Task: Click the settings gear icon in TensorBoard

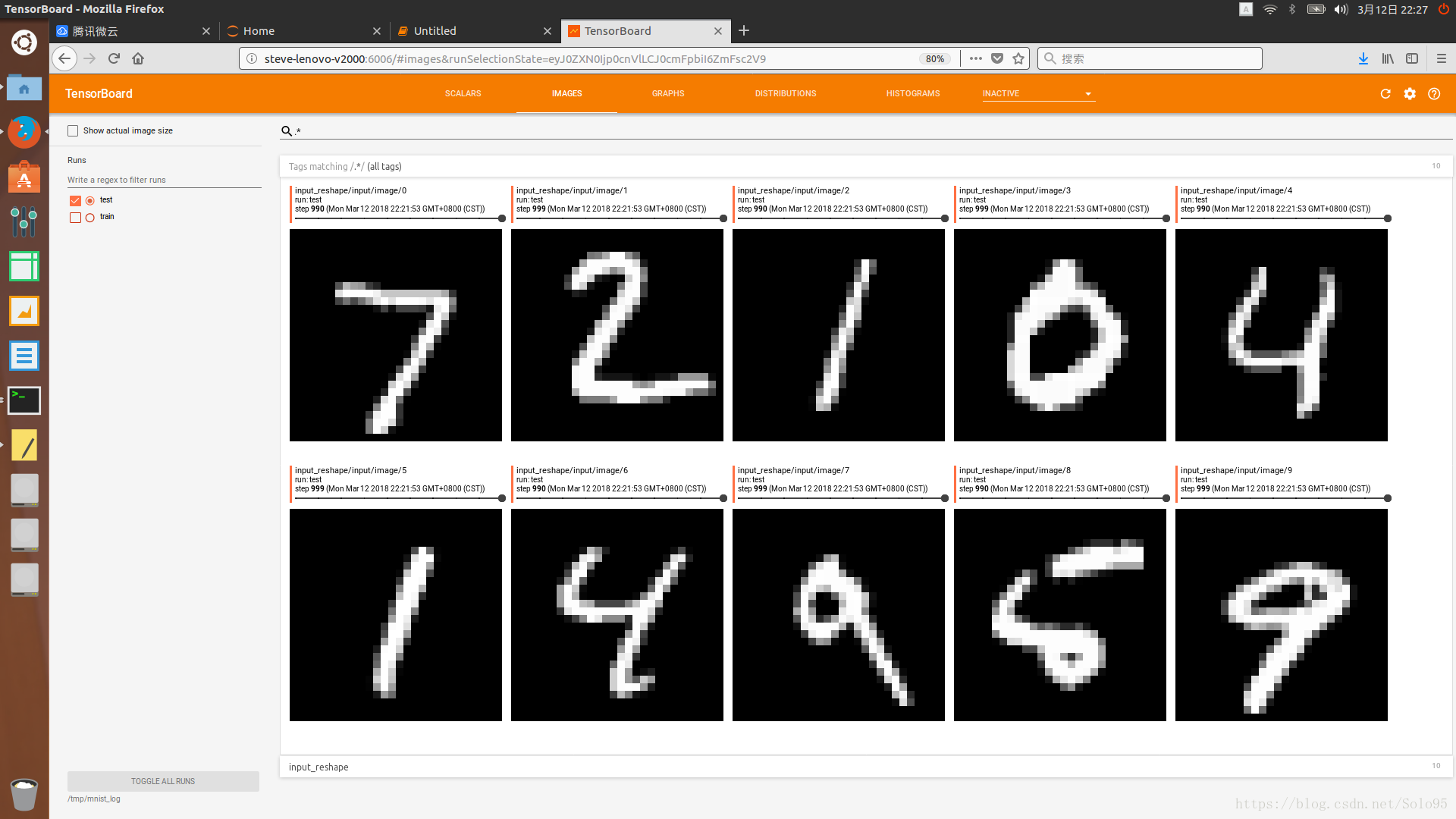Action: 1409,93
